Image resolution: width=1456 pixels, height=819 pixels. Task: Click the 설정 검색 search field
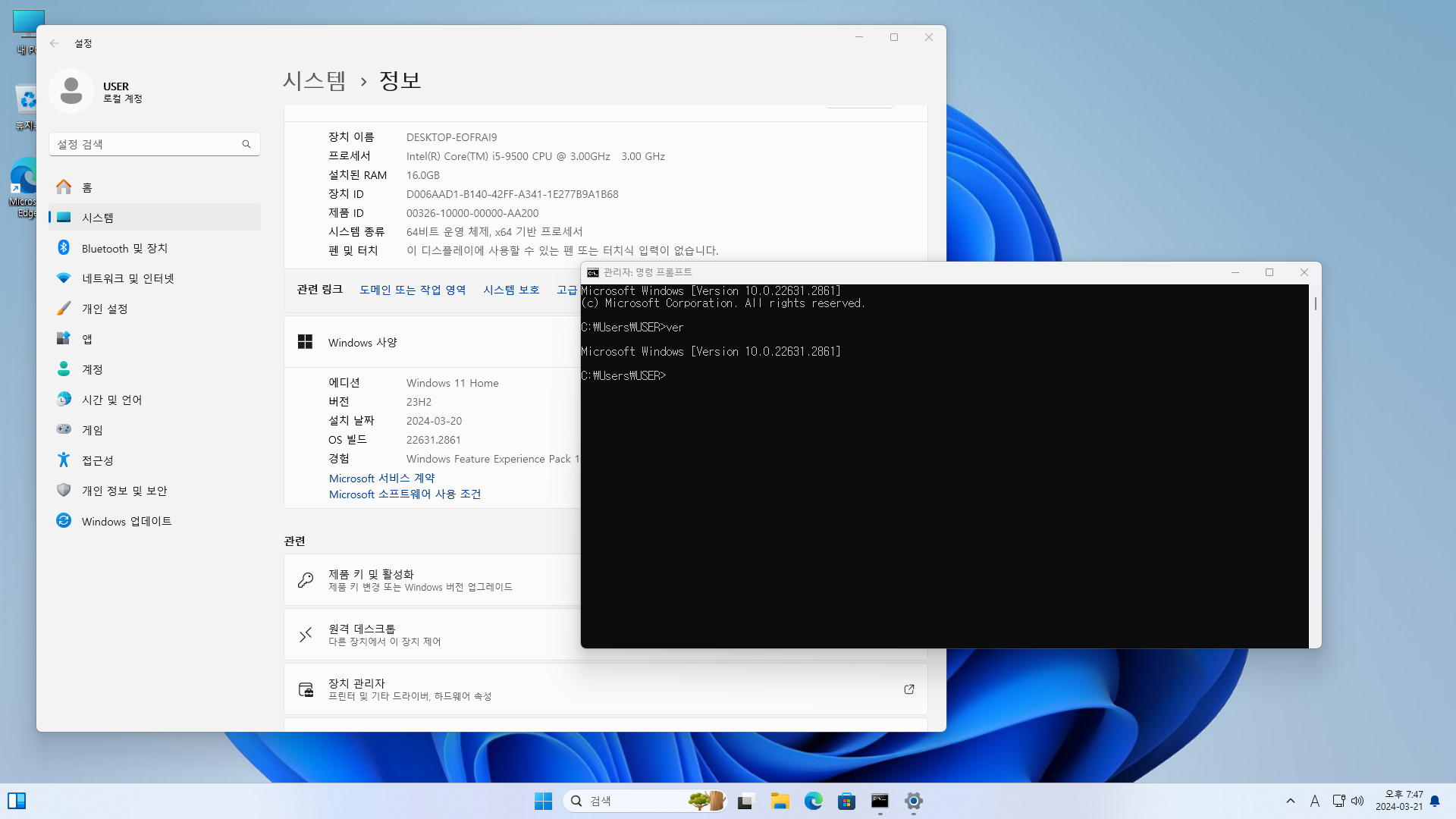pos(155,144)
